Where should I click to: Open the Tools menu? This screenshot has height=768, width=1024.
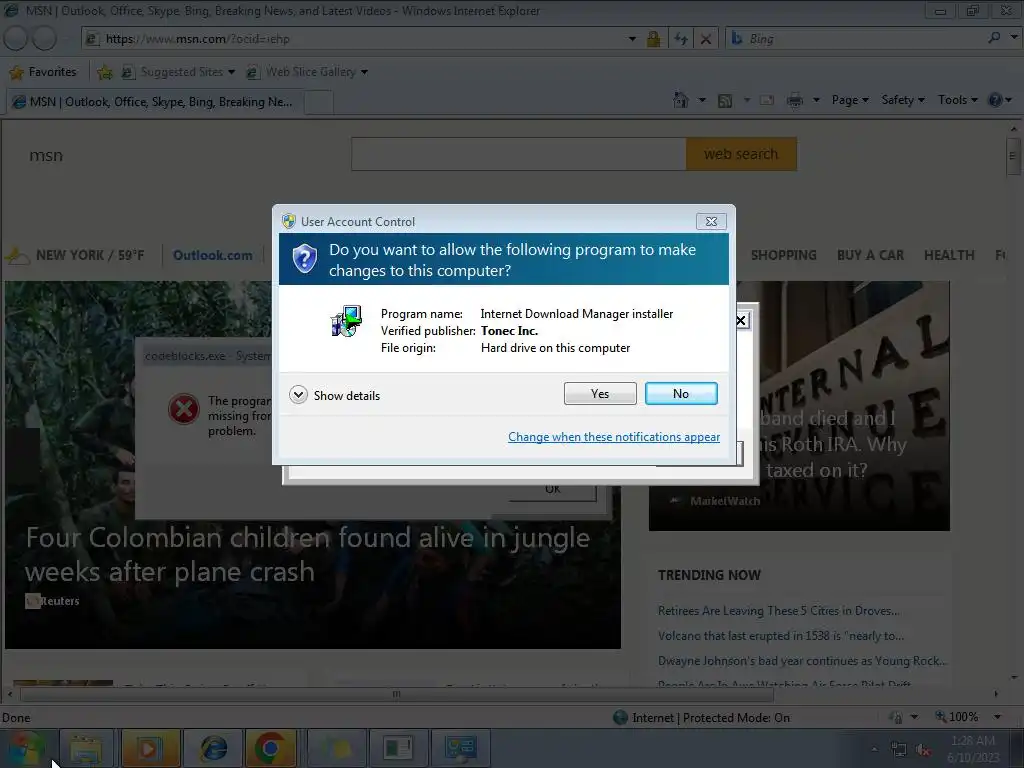pyautogui.click(x=957, y=100)
